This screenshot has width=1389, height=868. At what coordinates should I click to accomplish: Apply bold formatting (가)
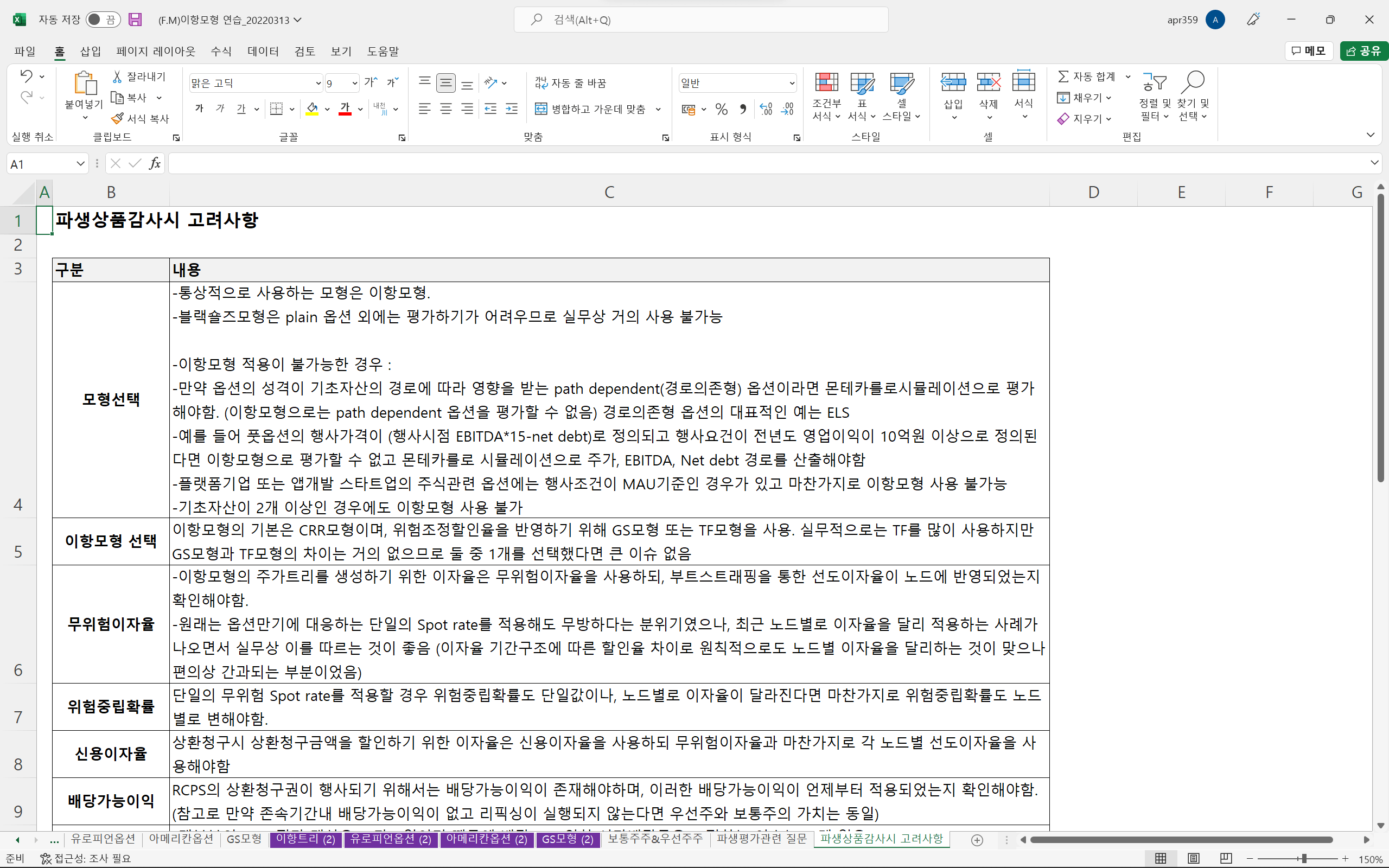coord(199,108)
